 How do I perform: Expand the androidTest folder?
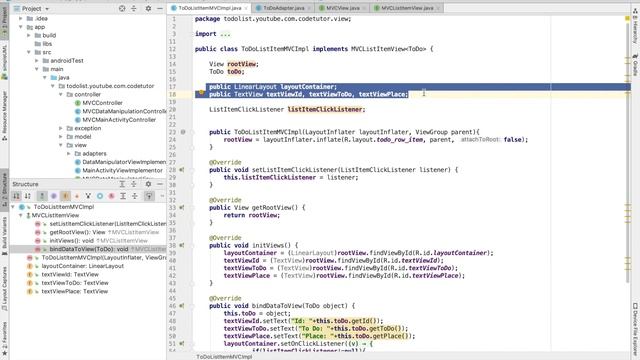(37, 60)
